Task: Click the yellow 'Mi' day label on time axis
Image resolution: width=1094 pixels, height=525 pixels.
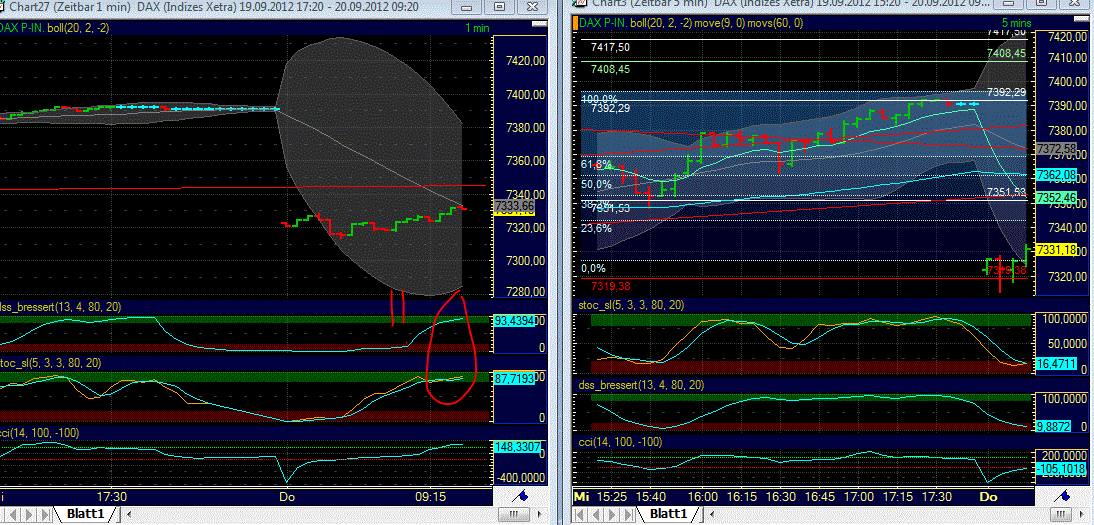Action: 582,496
